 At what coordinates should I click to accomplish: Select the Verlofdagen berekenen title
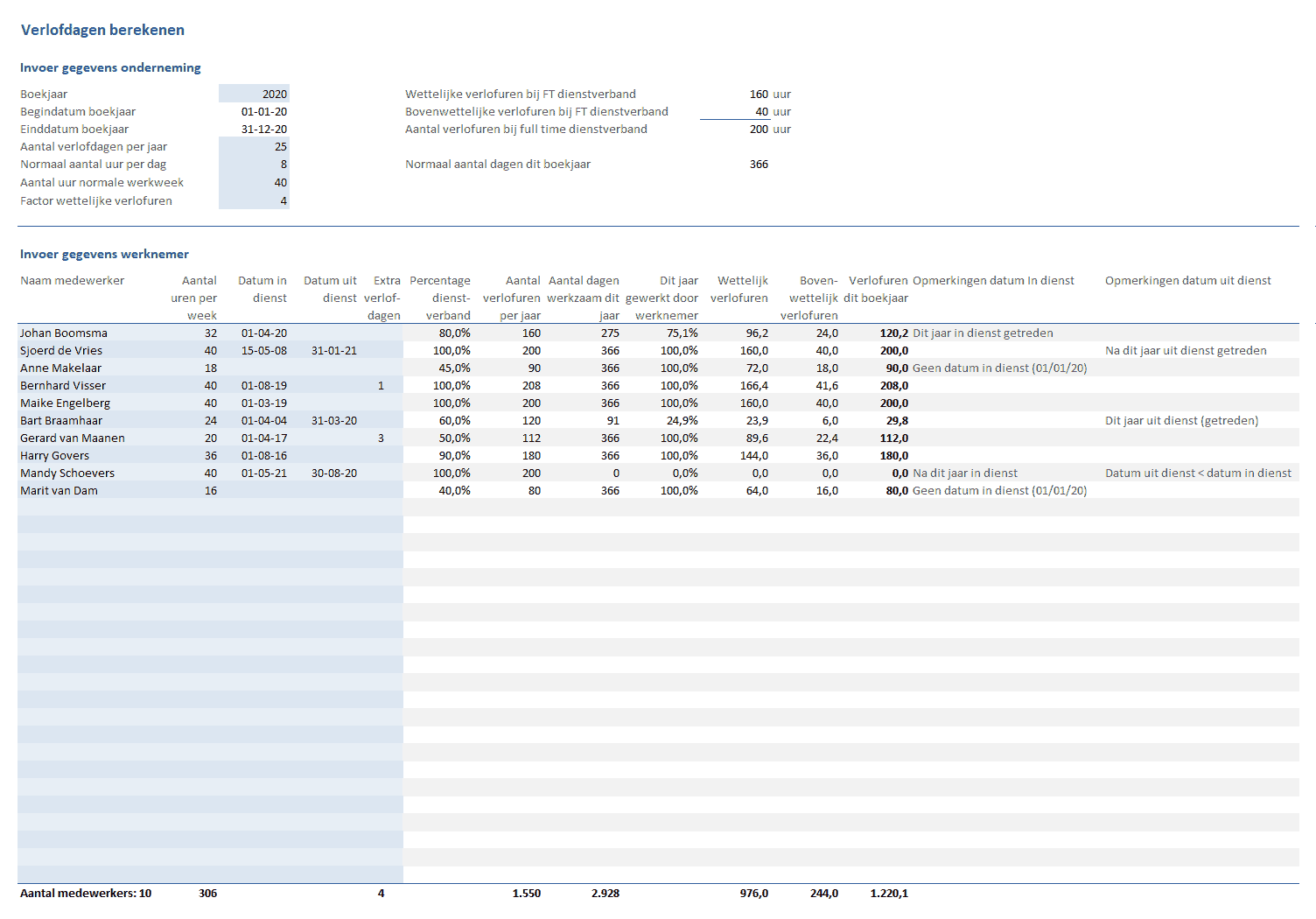(x=102, y=30)
